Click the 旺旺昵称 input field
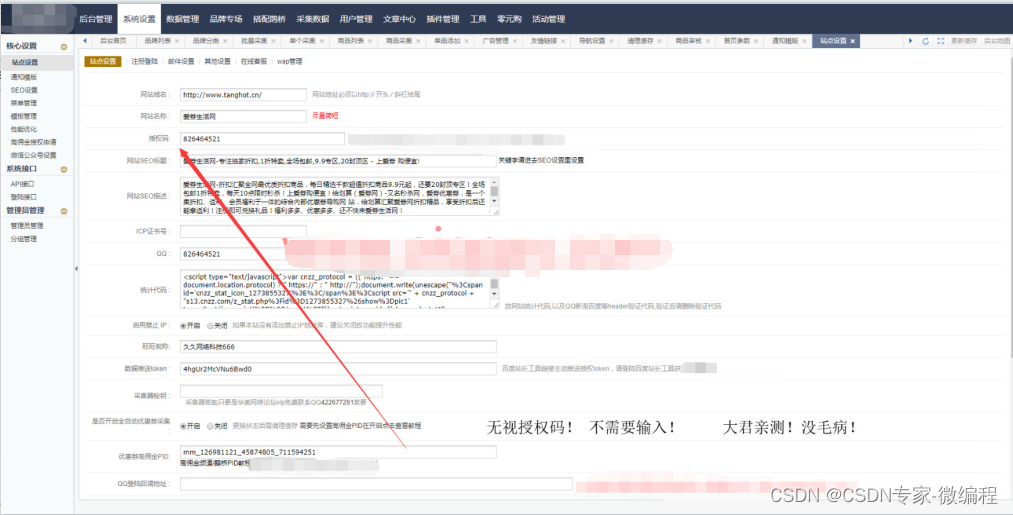This screenshot has width=1013, height=515. pos(338,346)
